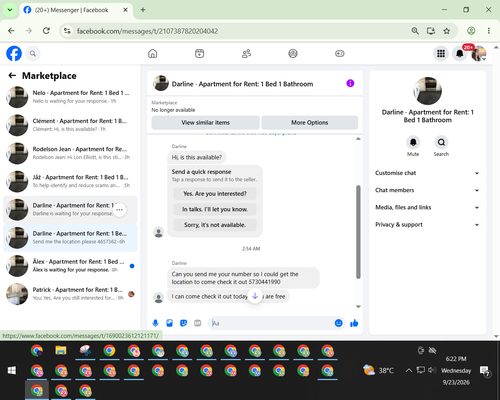Attach a file with photo icon
Image resolution: width=500 pixels, height=400 pixels.
click(169, 323)
